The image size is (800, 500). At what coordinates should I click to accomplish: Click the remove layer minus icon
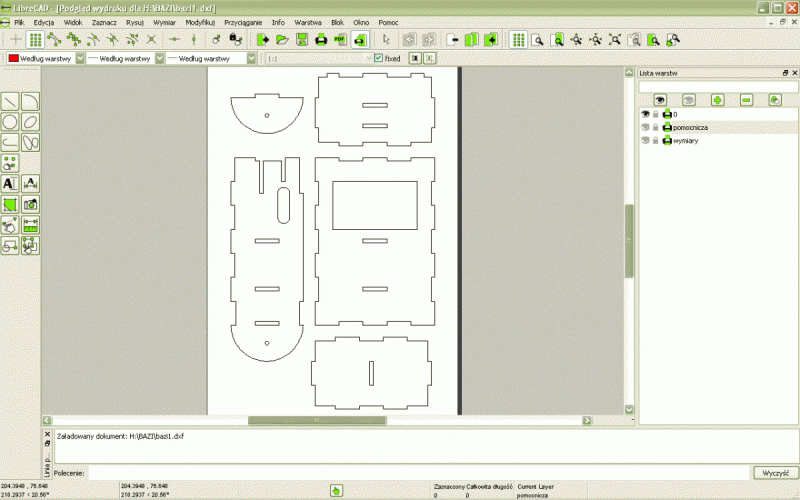coord(746,100)
